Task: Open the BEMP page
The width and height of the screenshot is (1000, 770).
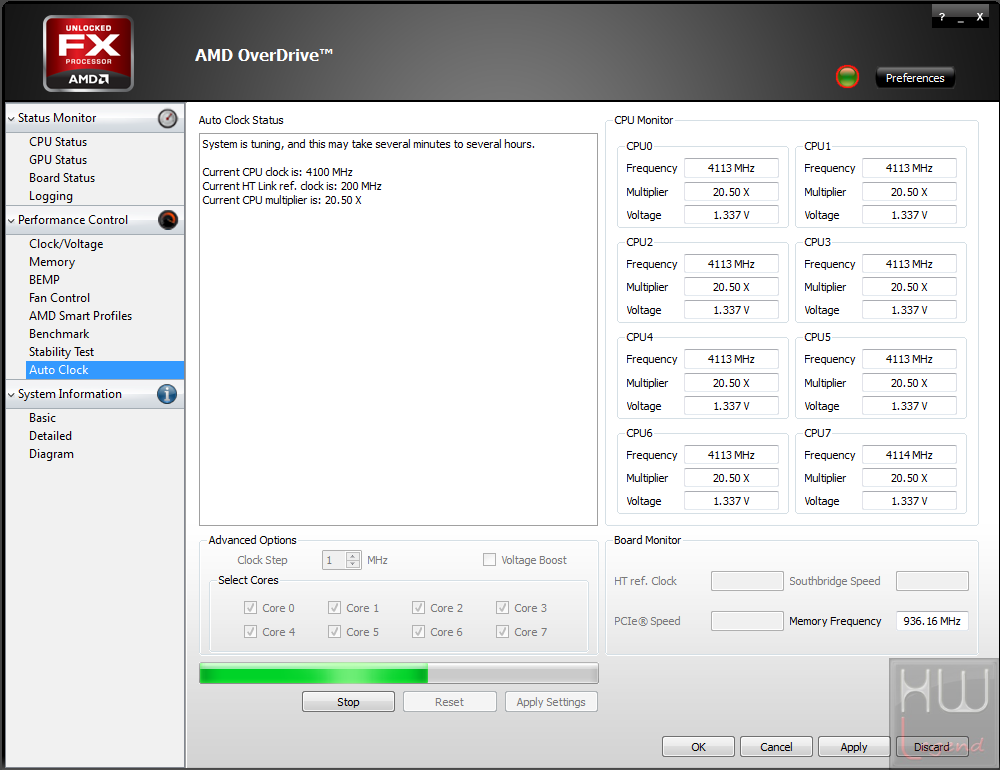Action: click(45, 279)
